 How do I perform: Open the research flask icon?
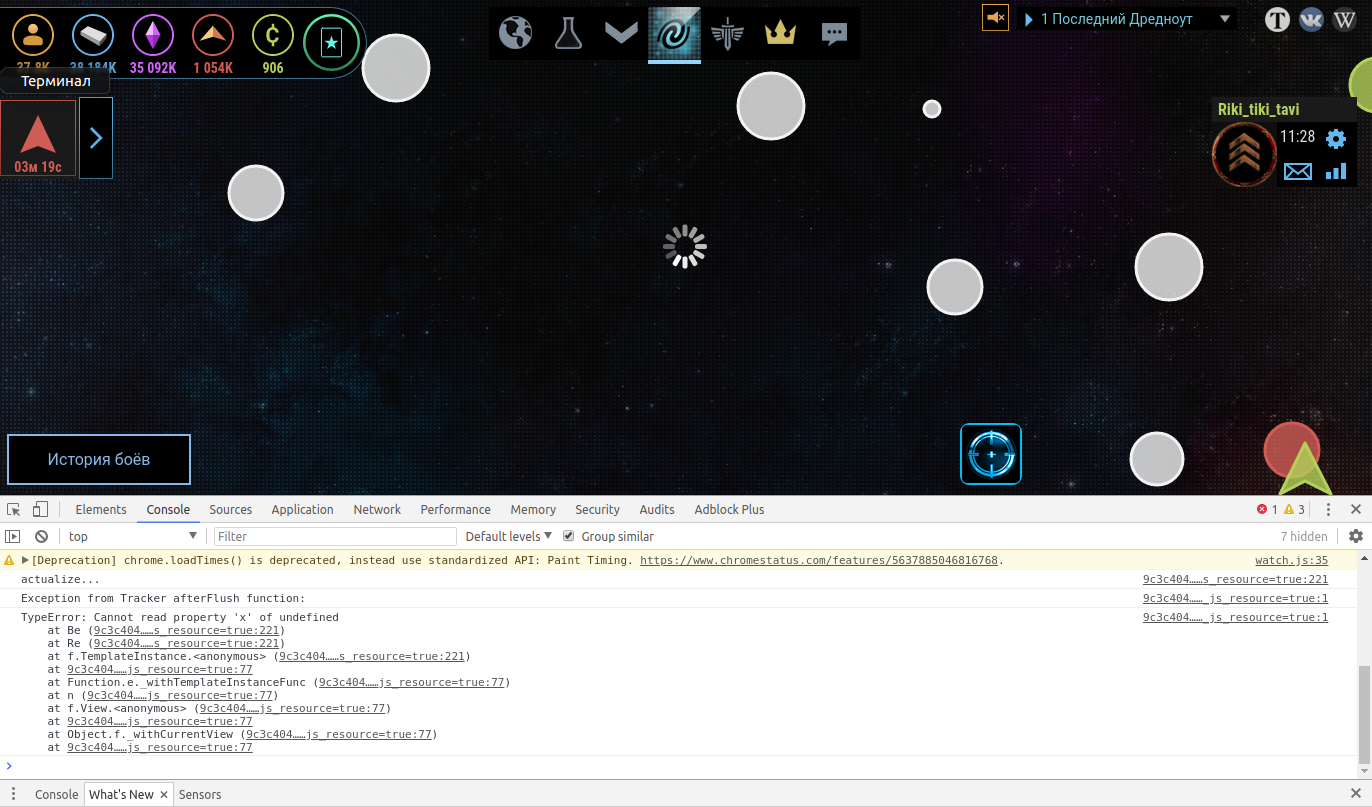pos(568,33)
